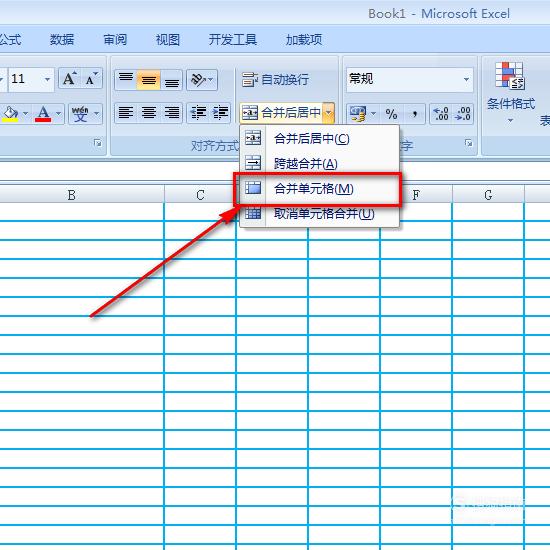Open the font size 11 dropdown
This screenshot has width=550, height=550.
pyautogui.click(x=47, y=80)
